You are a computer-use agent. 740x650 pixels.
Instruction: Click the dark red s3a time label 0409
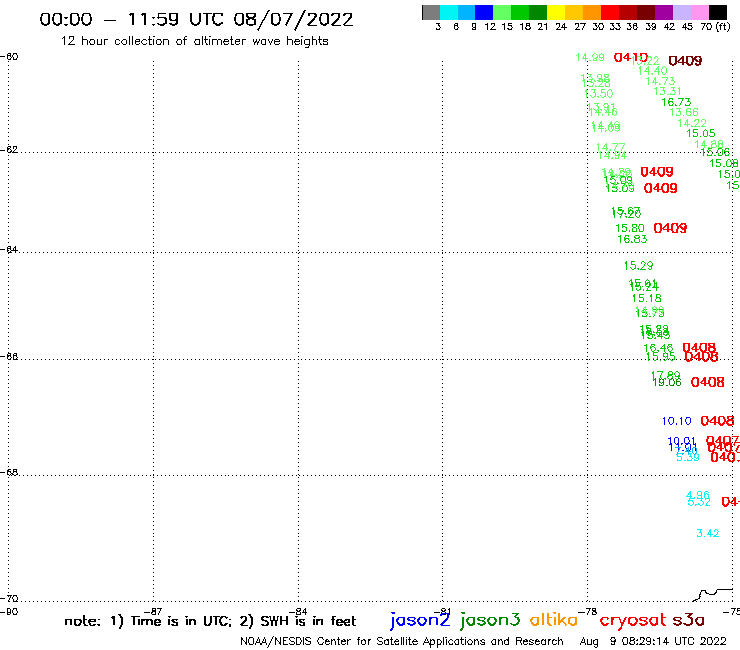point(685,61)
